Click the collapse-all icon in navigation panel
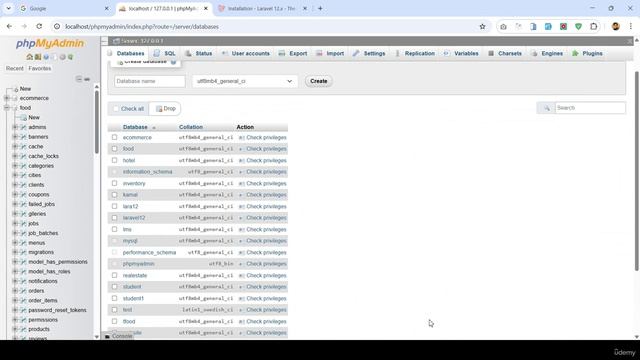The width and height of the screenshot is (640, 360). [79, 79]
